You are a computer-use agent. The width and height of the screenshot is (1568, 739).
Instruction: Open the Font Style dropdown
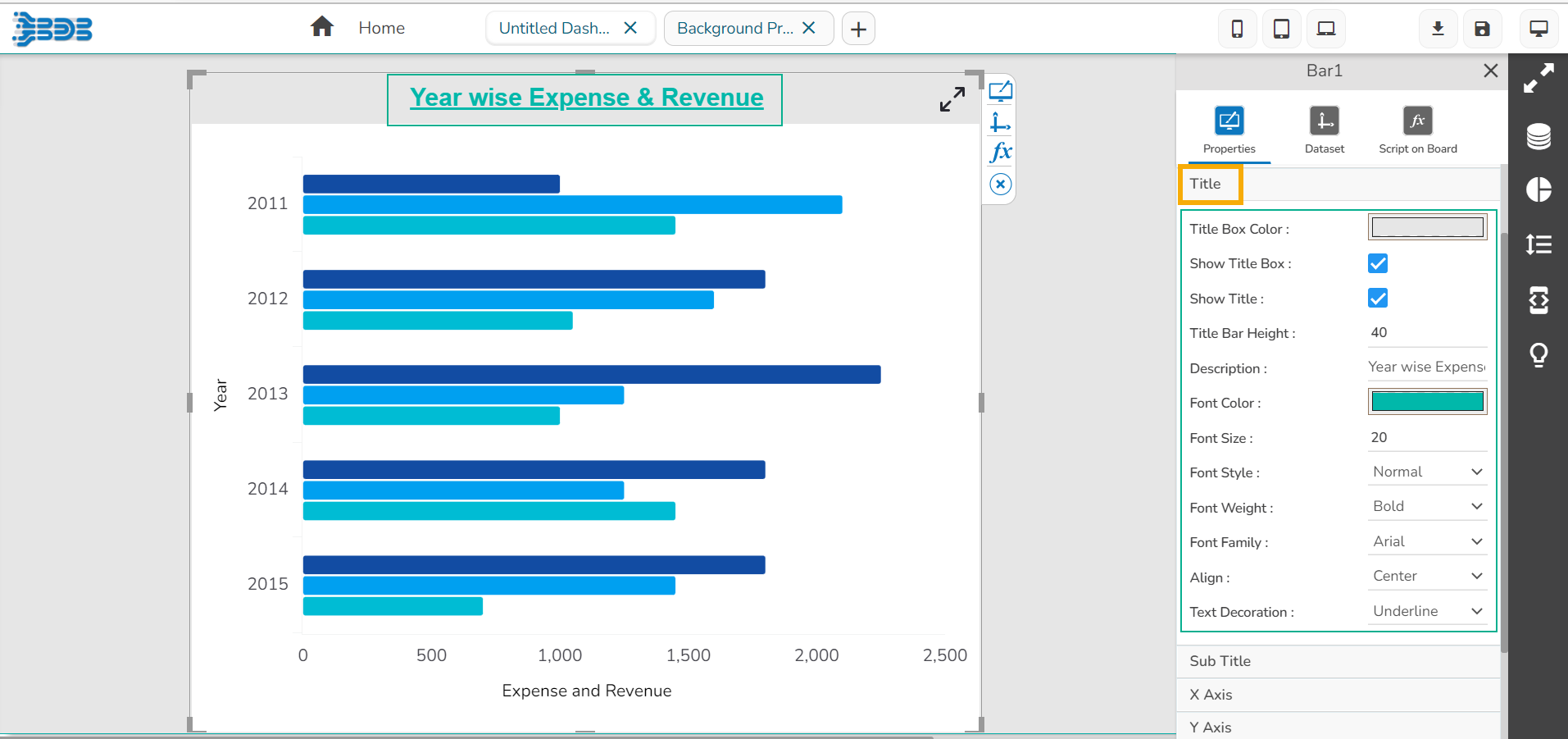click(x=1427, y=472)
